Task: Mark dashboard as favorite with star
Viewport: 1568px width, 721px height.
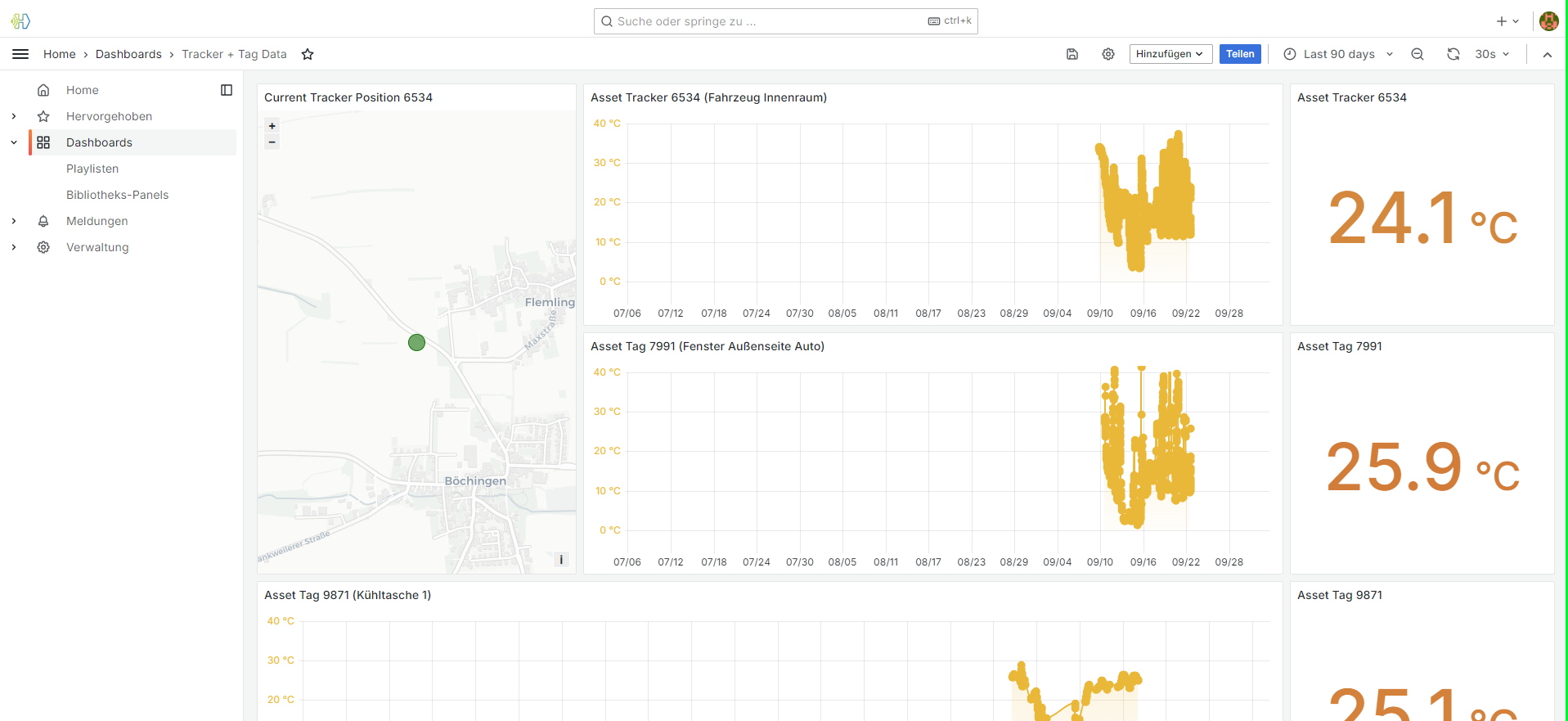Action: click(x=308, y=54)
